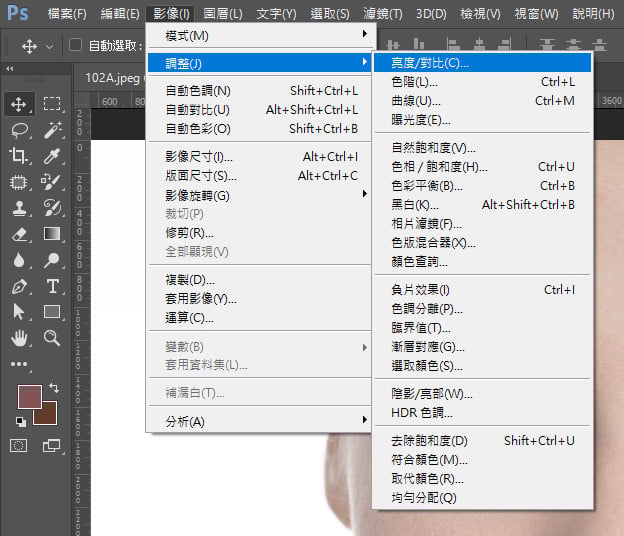Click 影像尺寸(I) menu entry

(x=199, y=157)
